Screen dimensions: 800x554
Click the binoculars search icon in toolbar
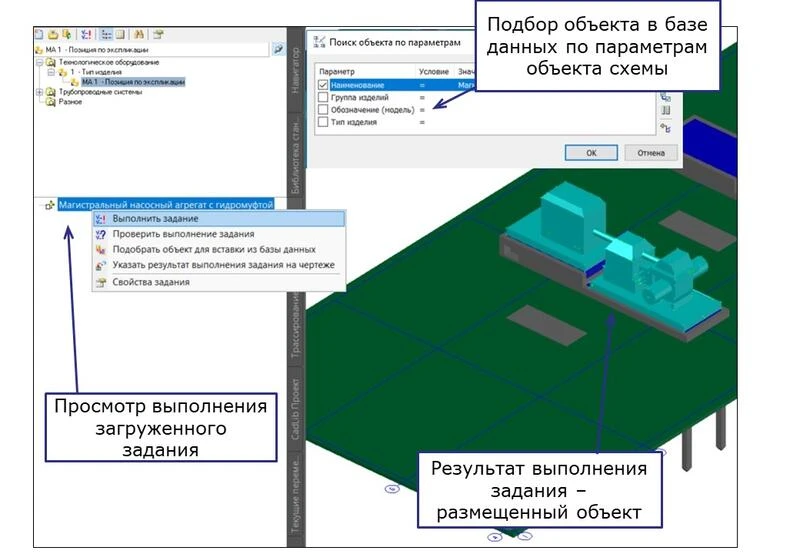(138, 32)
